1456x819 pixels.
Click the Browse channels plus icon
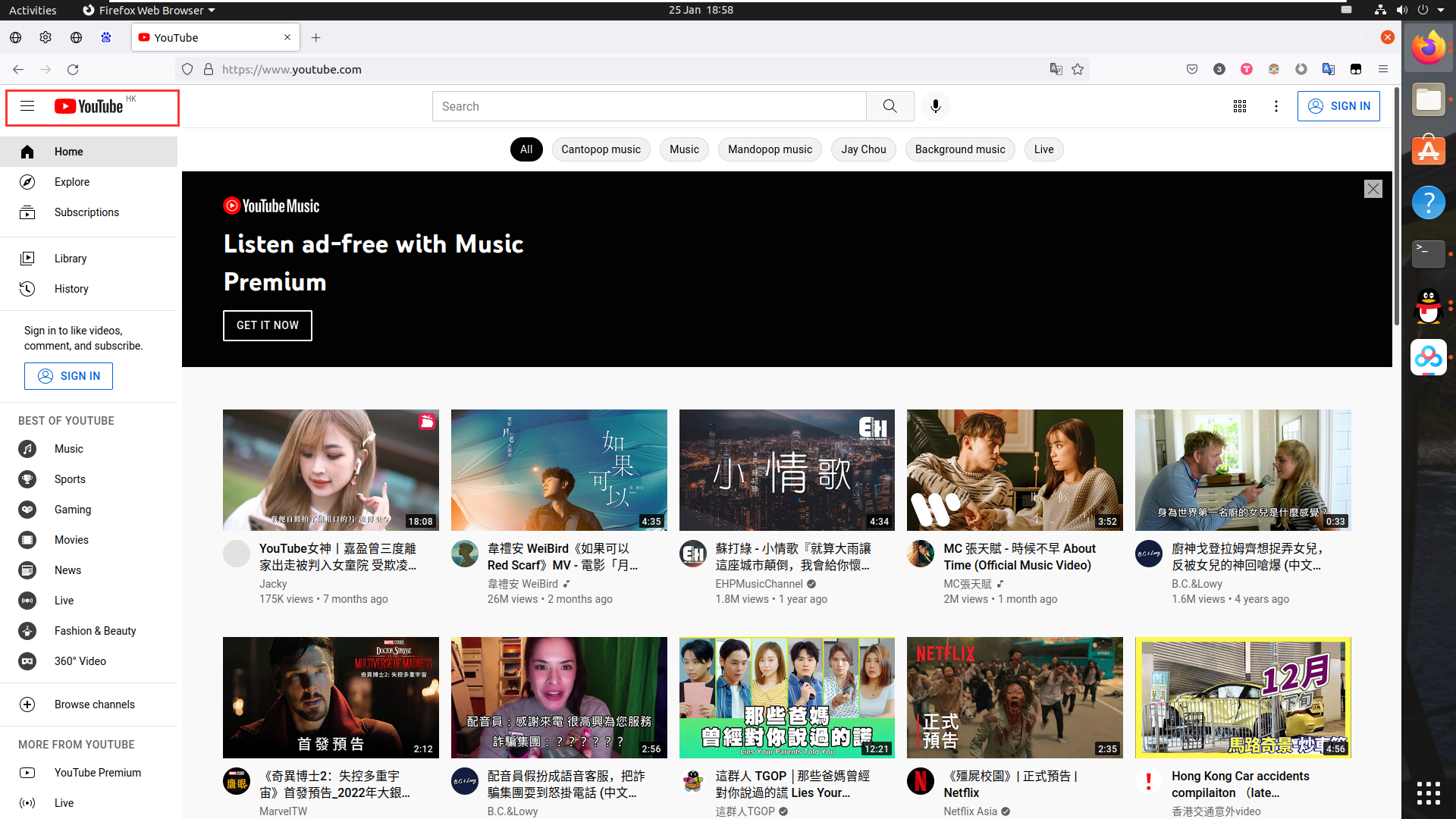coord(27,704)
